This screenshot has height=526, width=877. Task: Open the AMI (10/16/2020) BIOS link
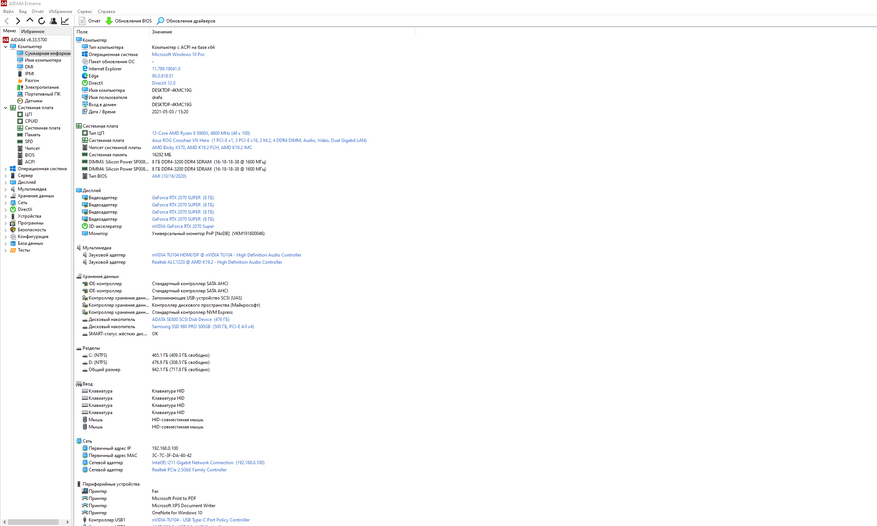pyautogui.click(x=169, y=176)
